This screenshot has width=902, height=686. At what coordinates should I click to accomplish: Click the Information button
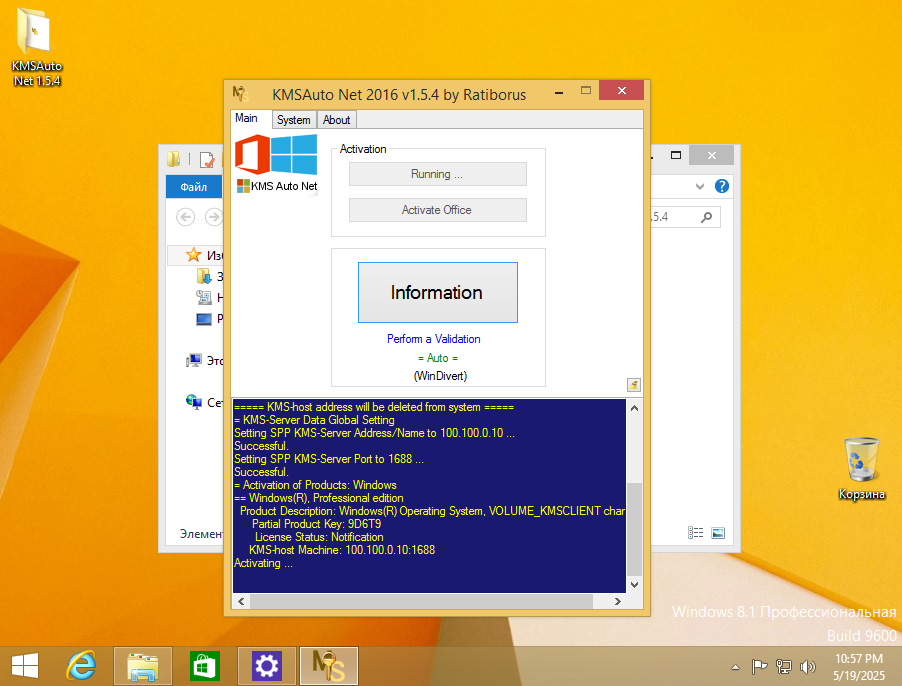(437, 291)
